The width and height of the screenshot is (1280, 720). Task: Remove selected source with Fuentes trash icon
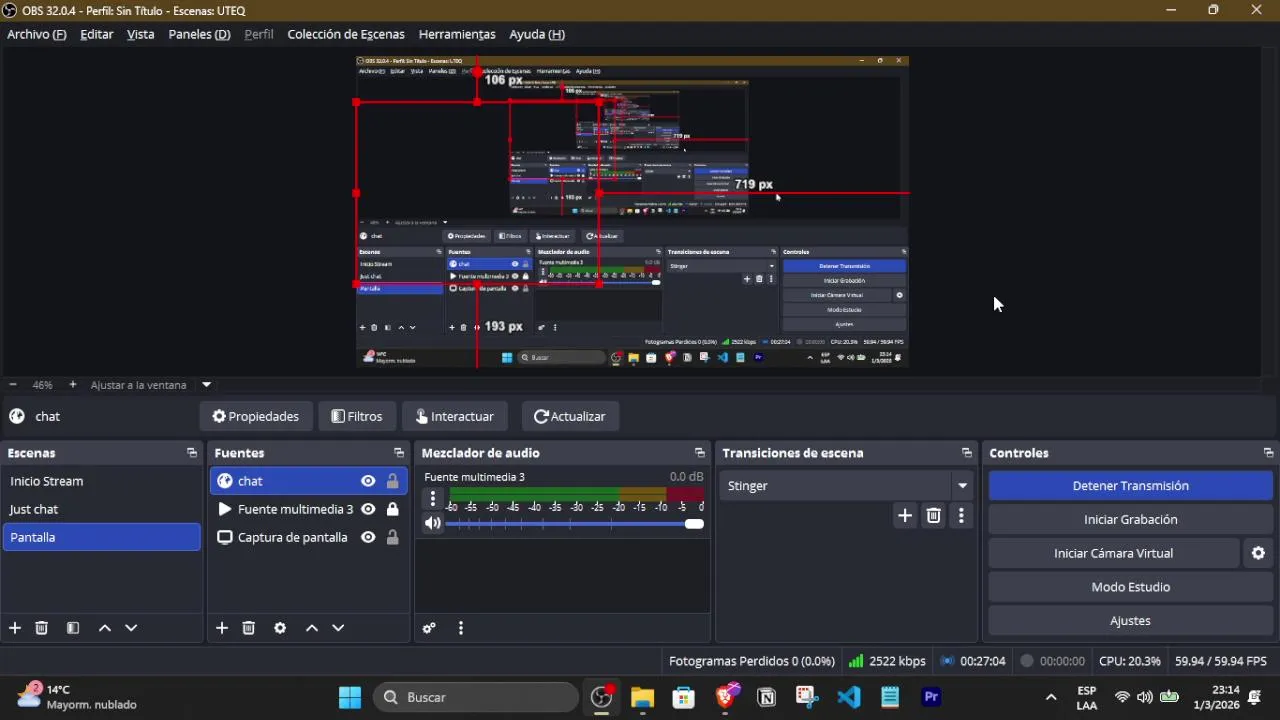tap(249, 628)
